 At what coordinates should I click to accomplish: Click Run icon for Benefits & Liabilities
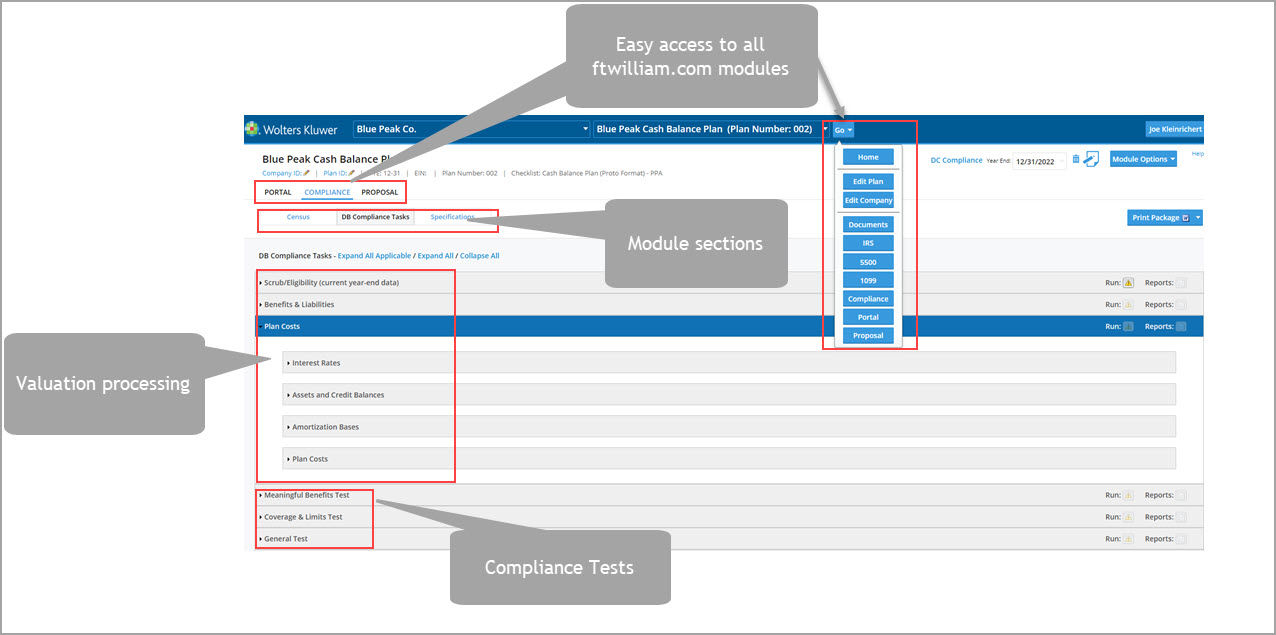coord(1128,305)
